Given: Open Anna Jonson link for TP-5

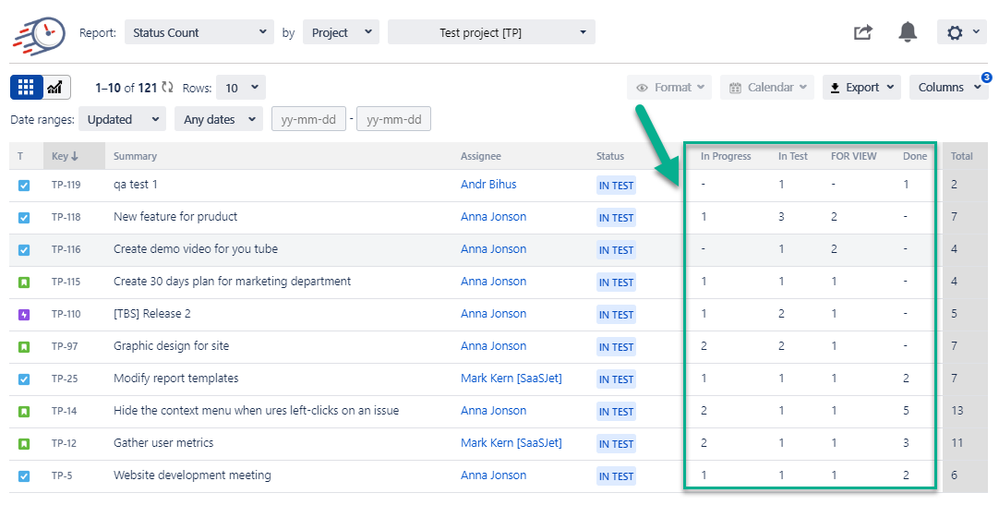Looking at the screenshot, I should pyautogui.click(x=494, y=475).
